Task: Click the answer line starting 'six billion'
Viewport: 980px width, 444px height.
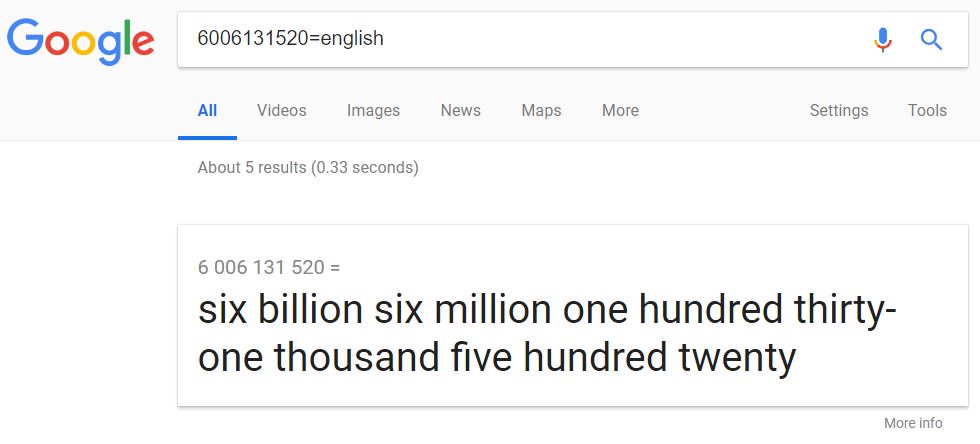Action: [x=547, y=311]
